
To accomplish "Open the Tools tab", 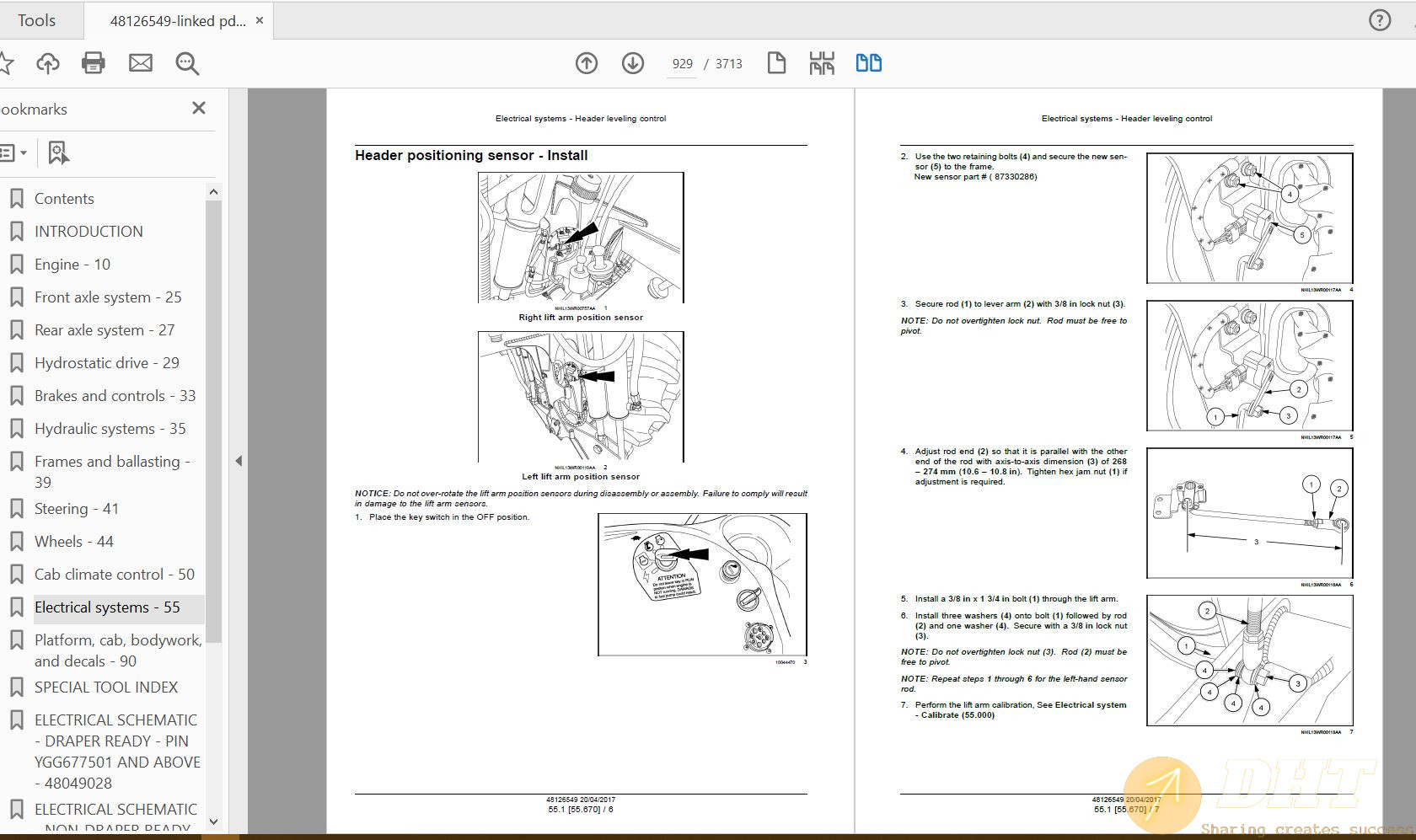I will (37, 20).
